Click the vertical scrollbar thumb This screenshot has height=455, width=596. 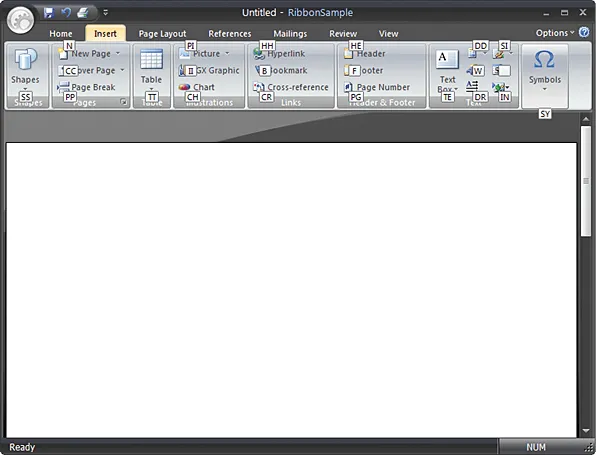[586, 181]
